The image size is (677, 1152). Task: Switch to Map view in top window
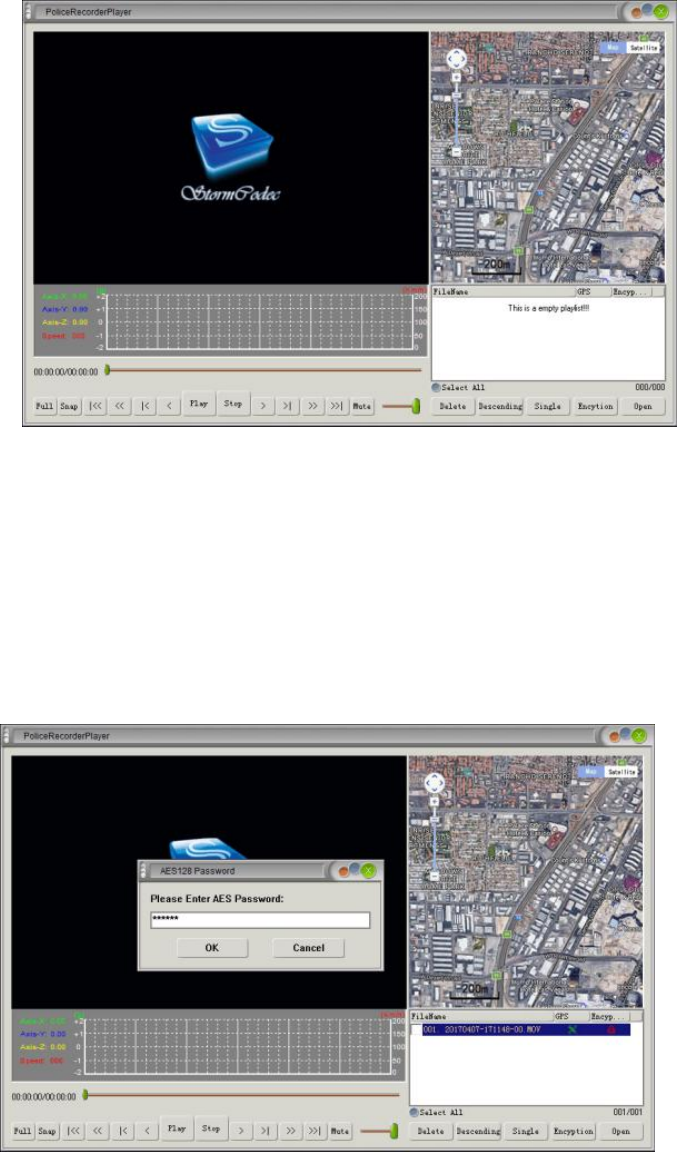pos(612,48)
